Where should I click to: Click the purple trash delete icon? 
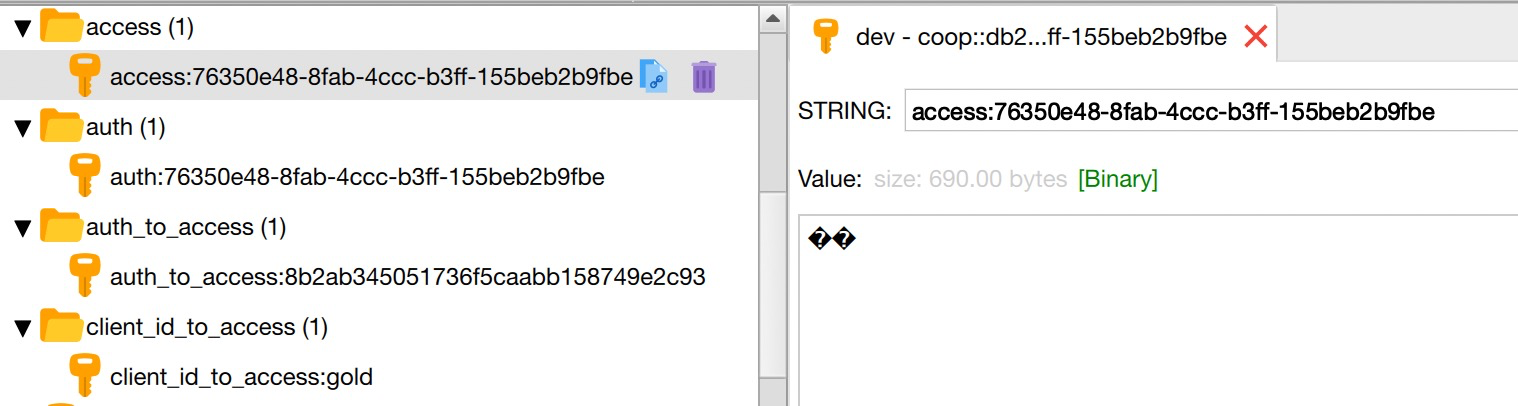[704, 77]
